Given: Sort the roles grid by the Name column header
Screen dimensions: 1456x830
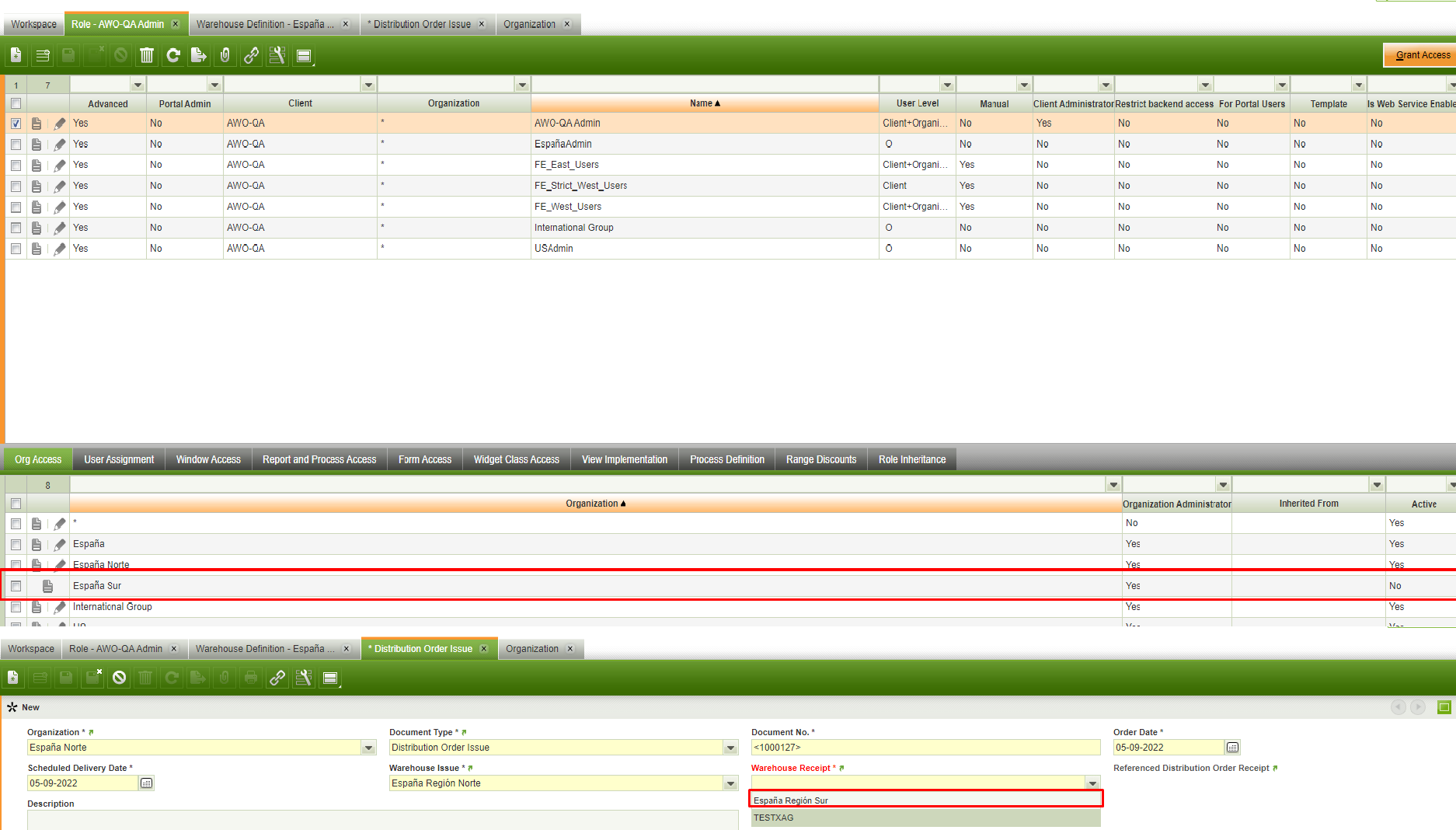Looking at the screenshot, I should coord(704,103).
